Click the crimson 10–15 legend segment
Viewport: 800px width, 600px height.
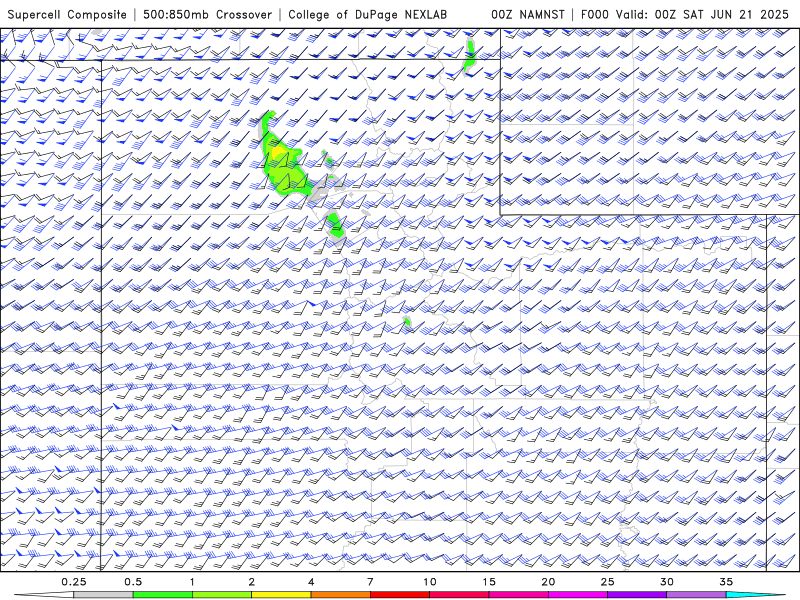point(459,595)
